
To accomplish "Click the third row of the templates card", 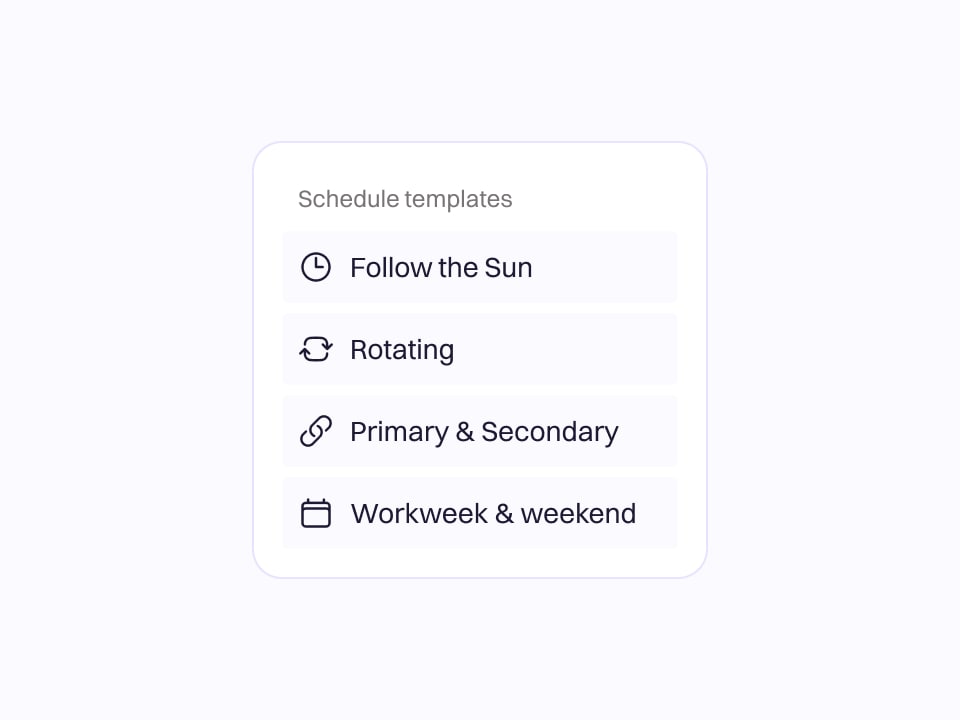I will (480, 431).
